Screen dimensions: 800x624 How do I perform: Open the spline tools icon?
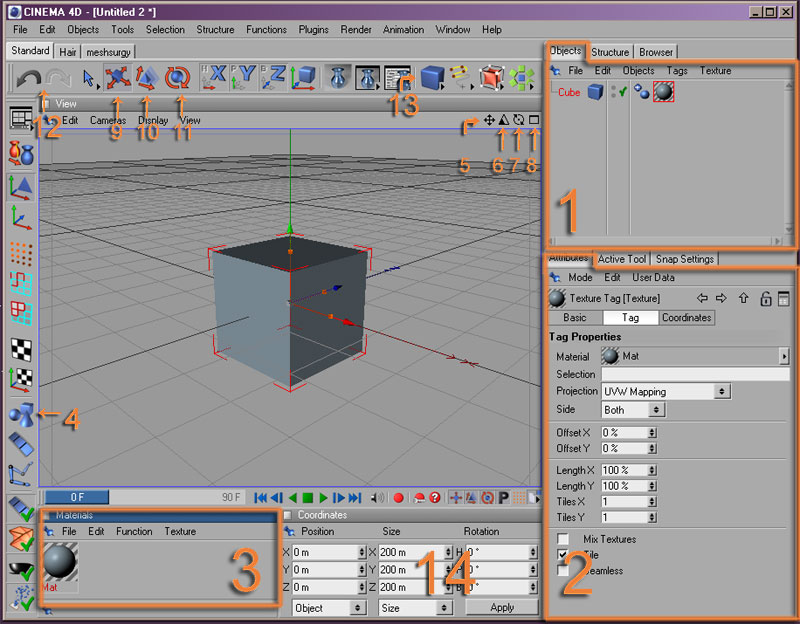[460, 77]
